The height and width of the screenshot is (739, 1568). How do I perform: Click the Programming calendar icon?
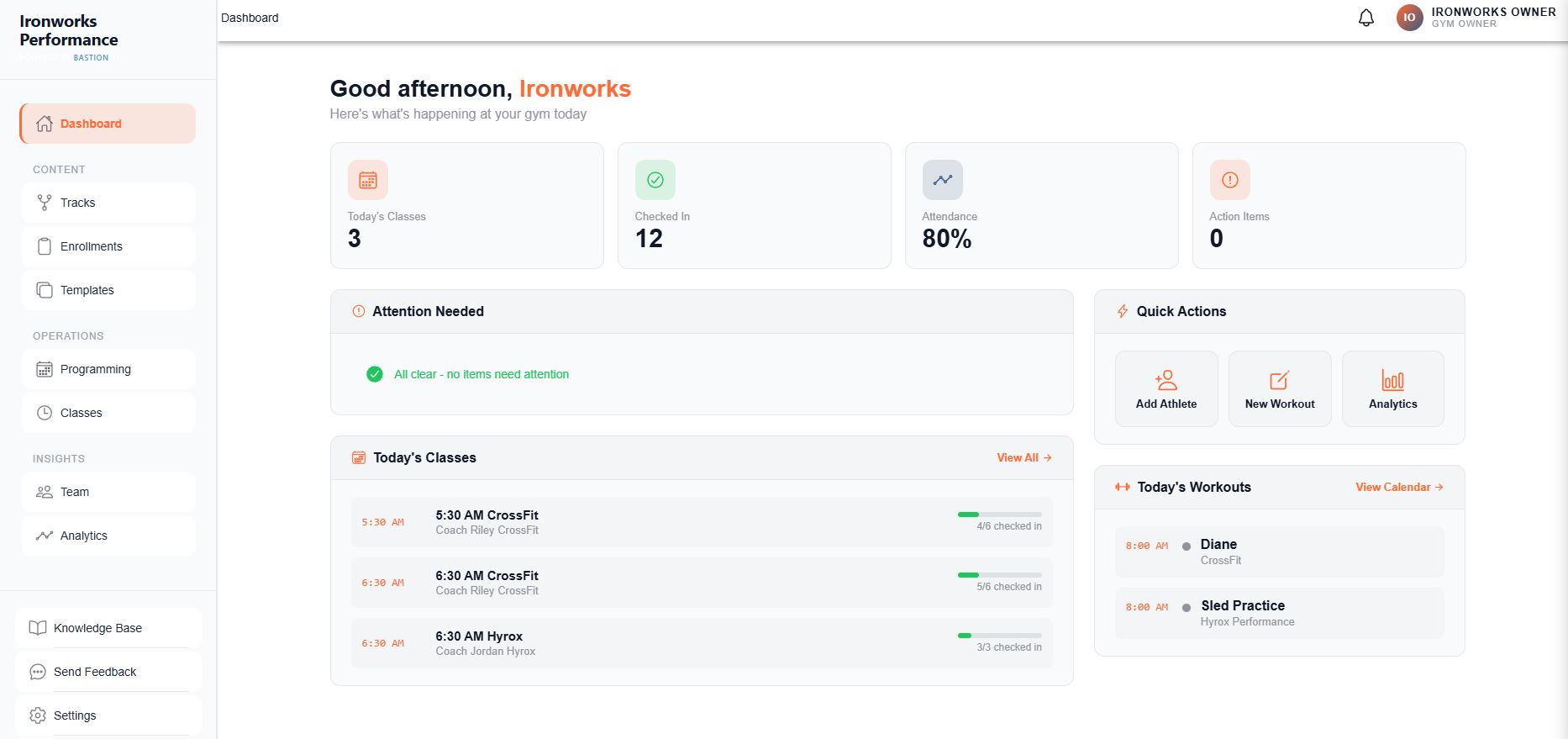click(45, 369)
